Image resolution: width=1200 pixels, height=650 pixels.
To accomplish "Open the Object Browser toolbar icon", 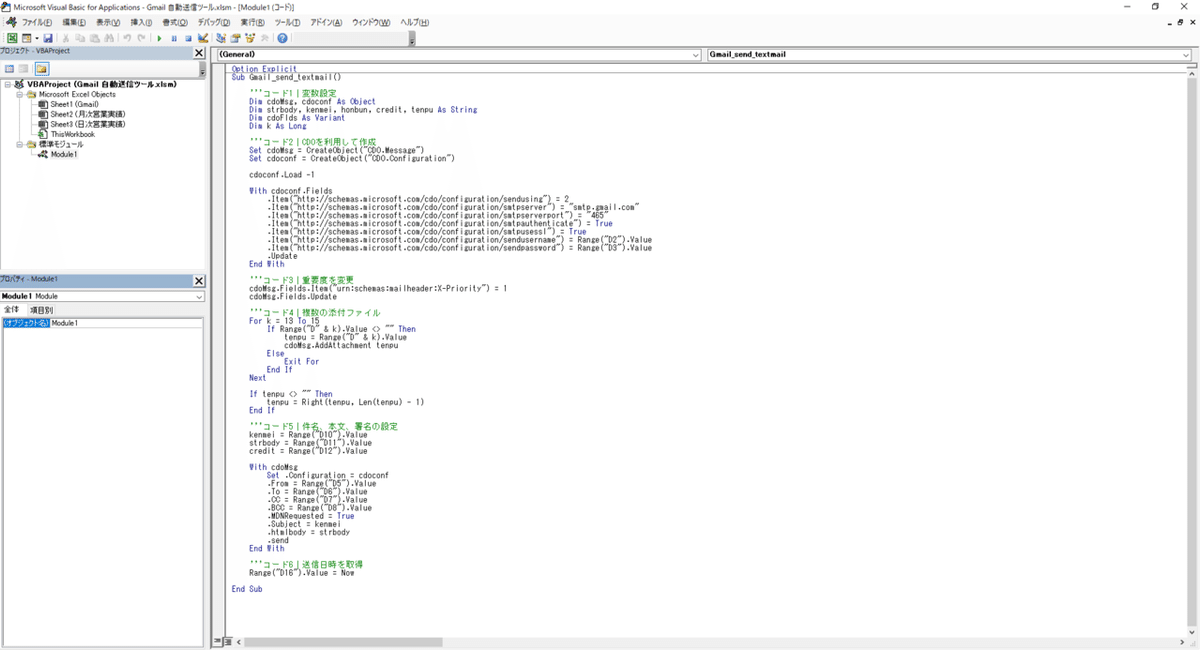I will coord(250,38).
